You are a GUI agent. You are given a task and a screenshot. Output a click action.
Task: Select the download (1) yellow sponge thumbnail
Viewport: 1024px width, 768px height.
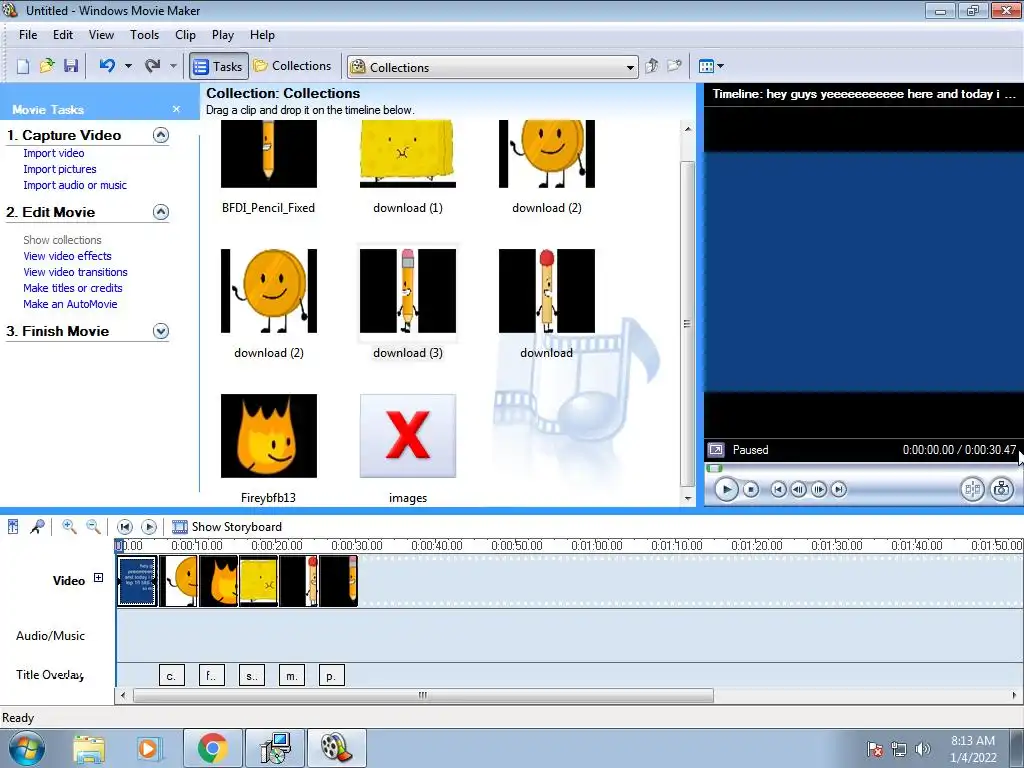click(x=408, y=154)
